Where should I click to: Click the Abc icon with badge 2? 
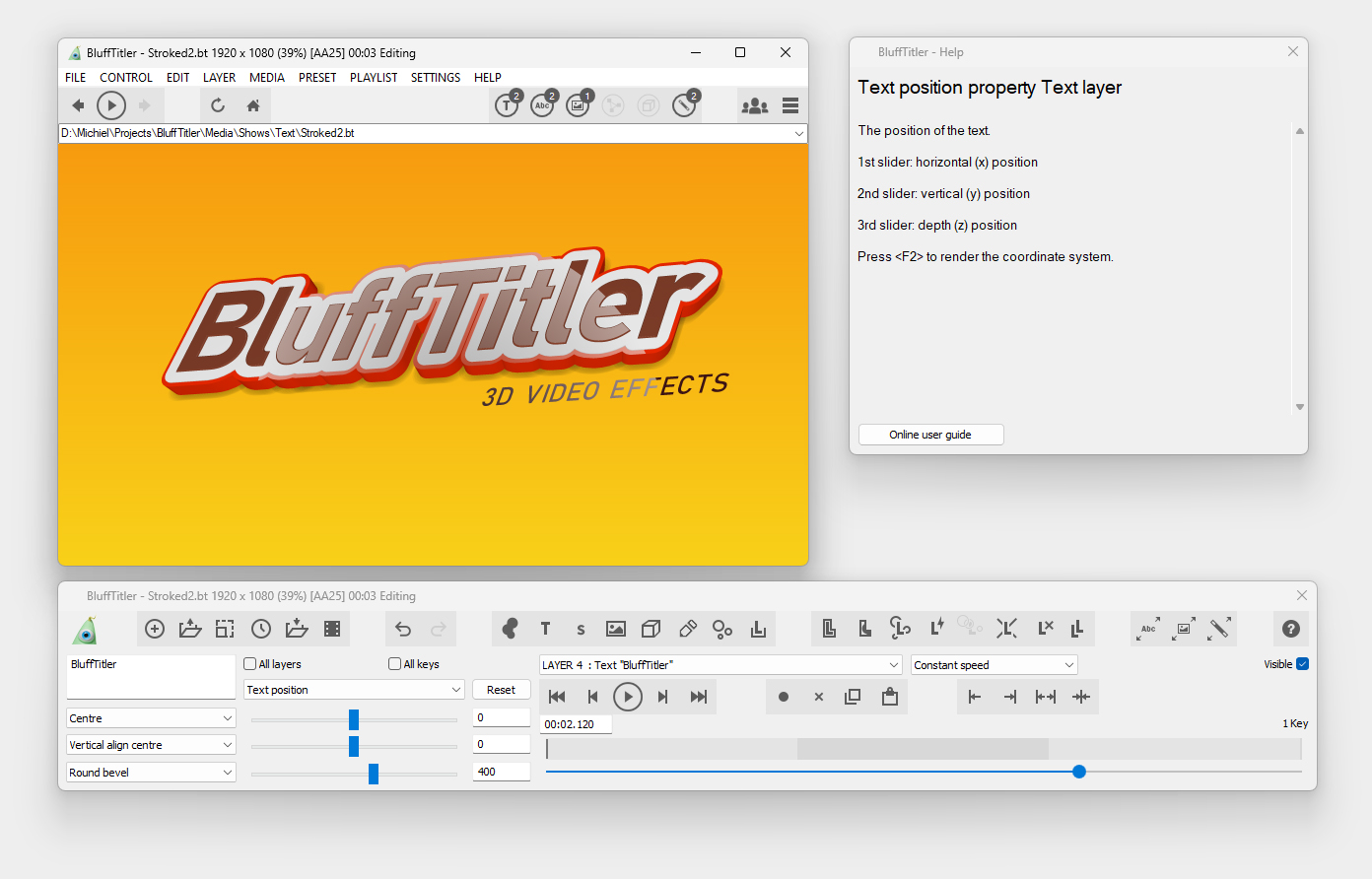tap(543, 104)
